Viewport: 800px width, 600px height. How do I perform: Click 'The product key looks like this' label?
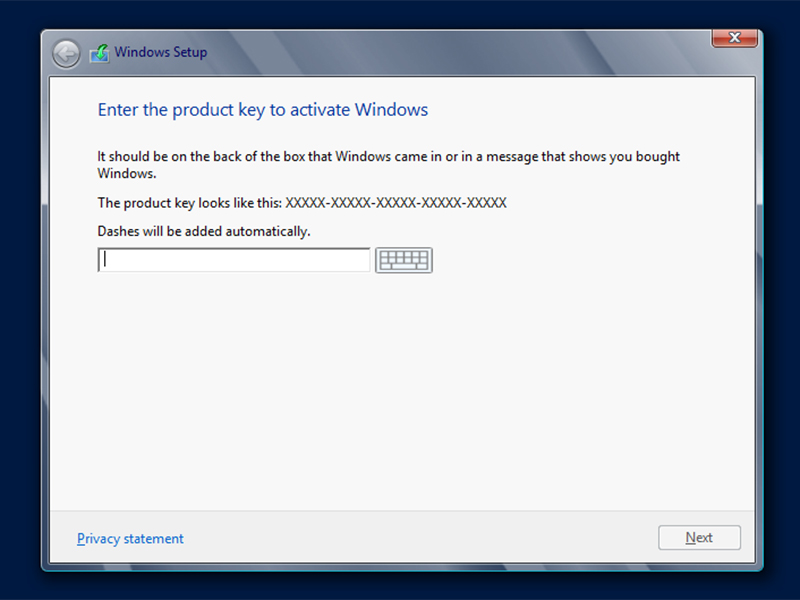(189, 203)
